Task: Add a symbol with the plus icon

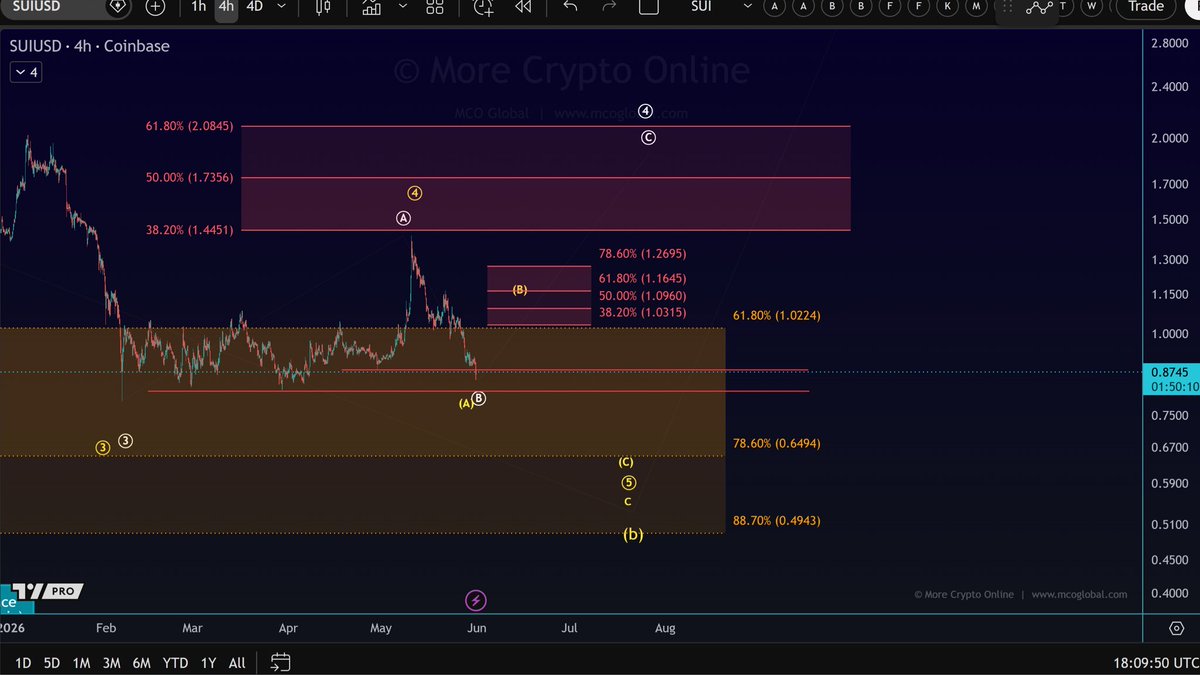Action: 155,7
